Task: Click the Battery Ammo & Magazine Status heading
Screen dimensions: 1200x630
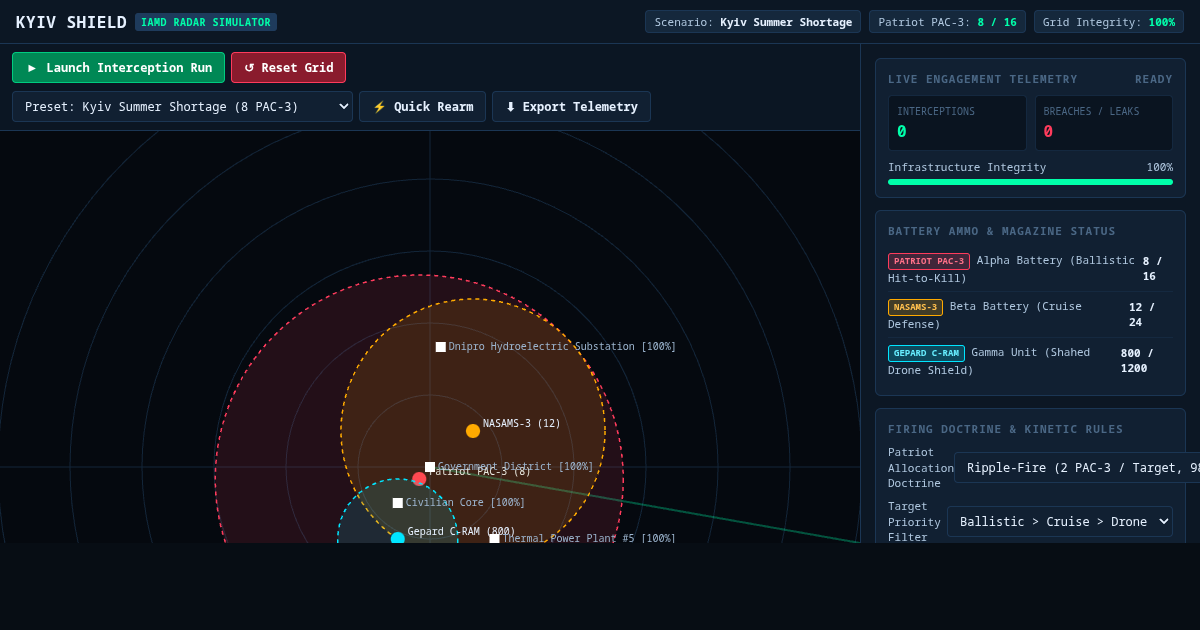Action: coord(1002,231)
